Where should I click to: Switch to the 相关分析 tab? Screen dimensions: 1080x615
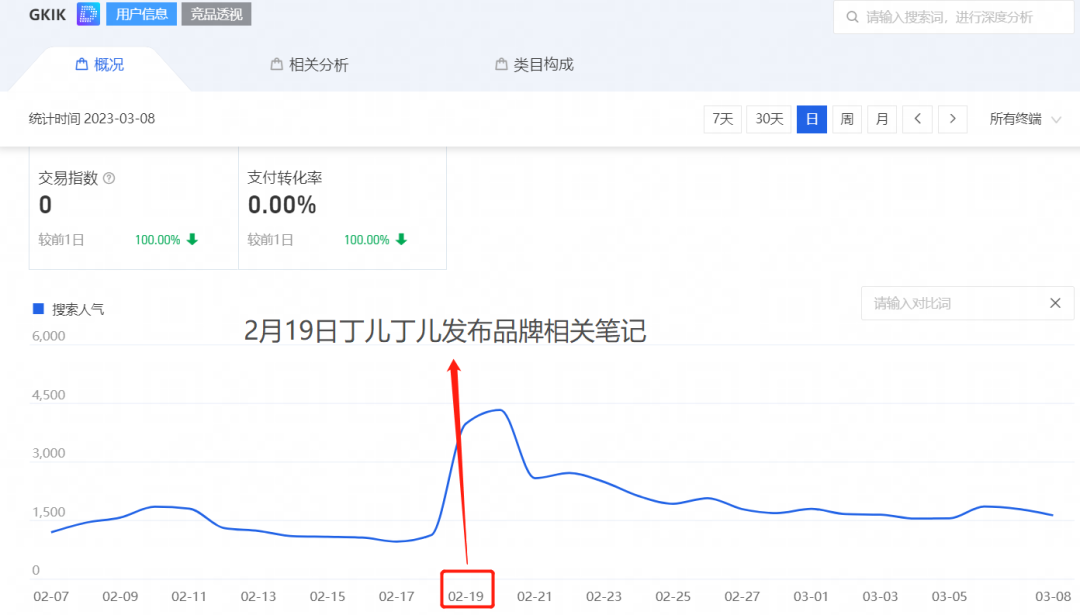pos(309,65)
